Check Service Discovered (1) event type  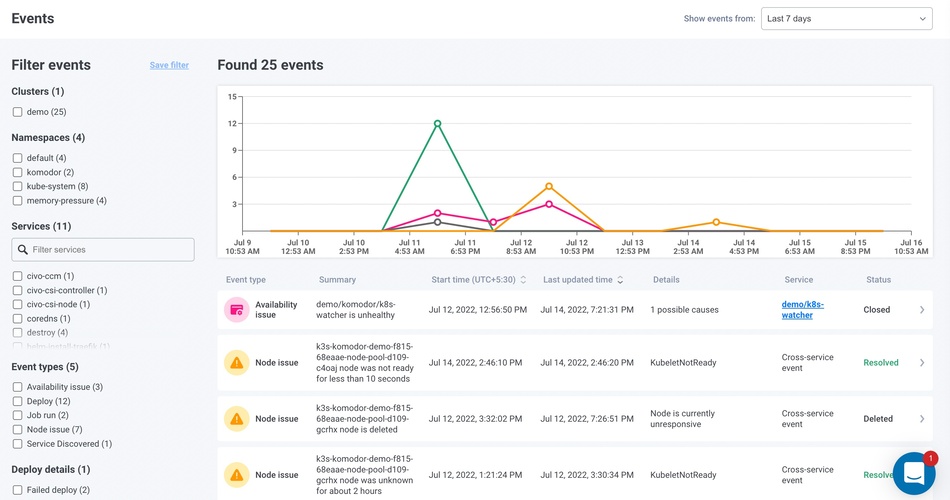tap(18, 444)
